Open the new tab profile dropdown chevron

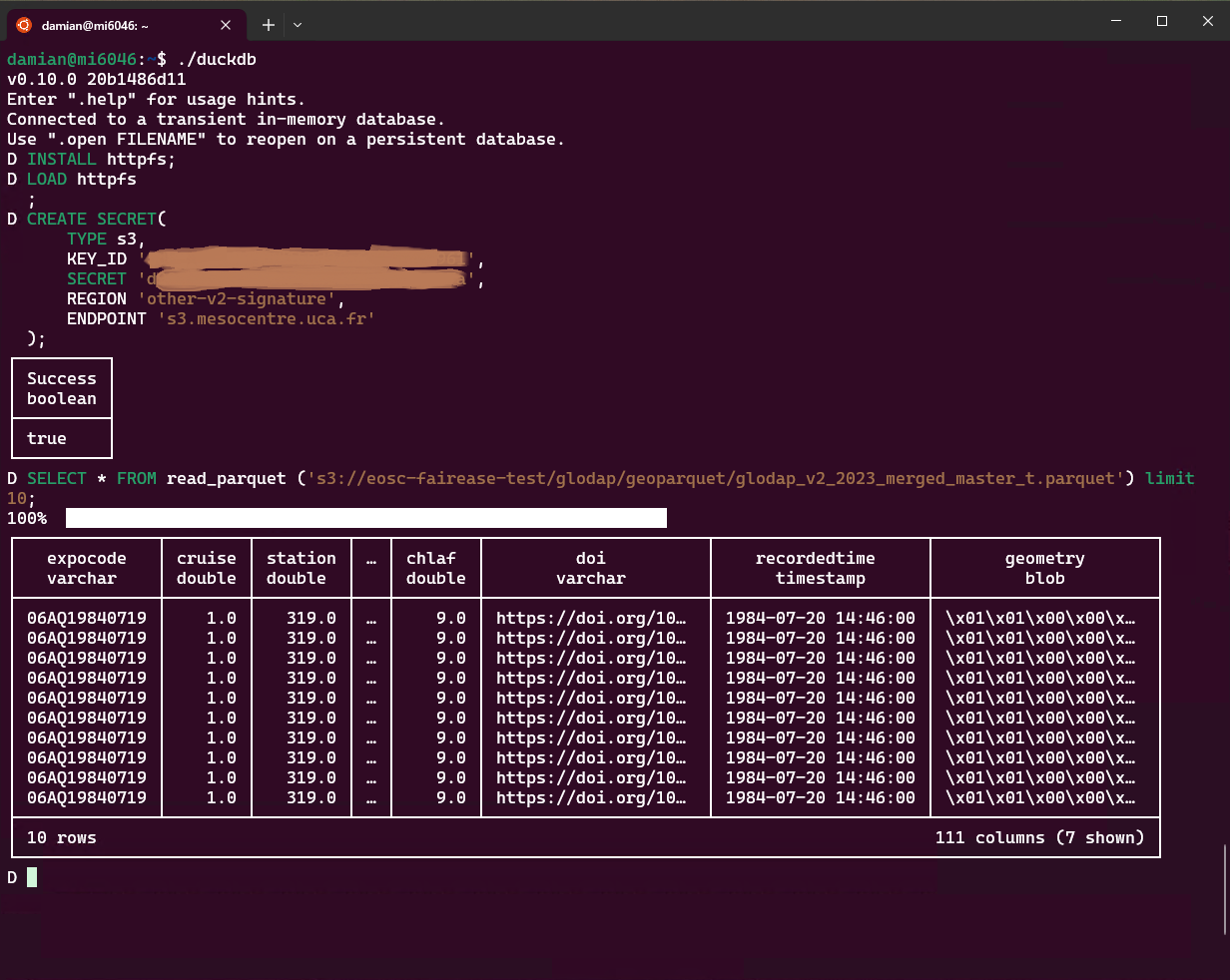coord(297,24)
